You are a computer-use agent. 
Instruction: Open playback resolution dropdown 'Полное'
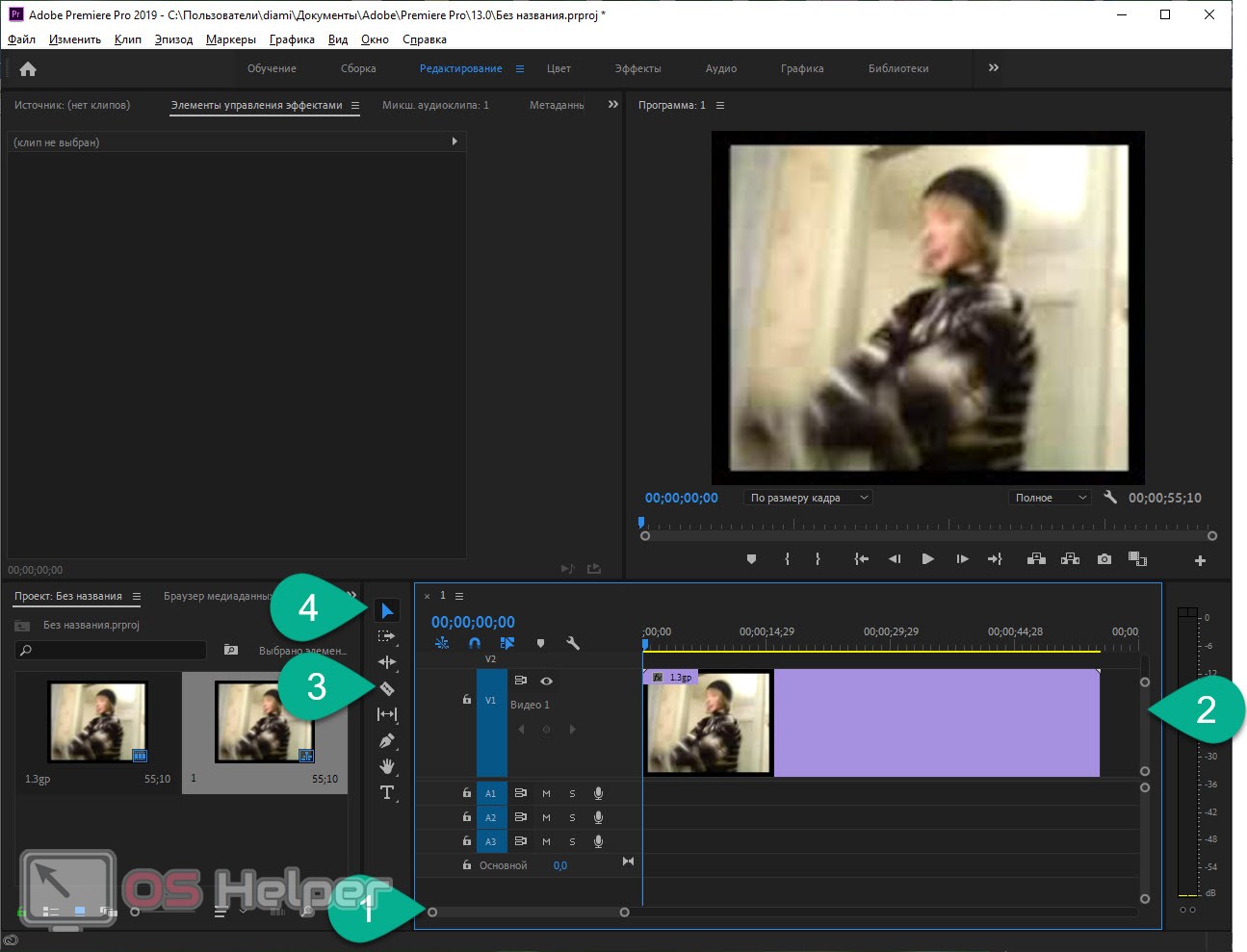1050,498
